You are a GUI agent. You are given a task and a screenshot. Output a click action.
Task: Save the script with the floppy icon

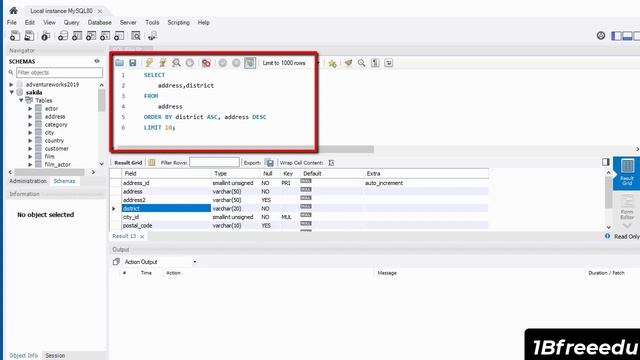coord(133,63)
